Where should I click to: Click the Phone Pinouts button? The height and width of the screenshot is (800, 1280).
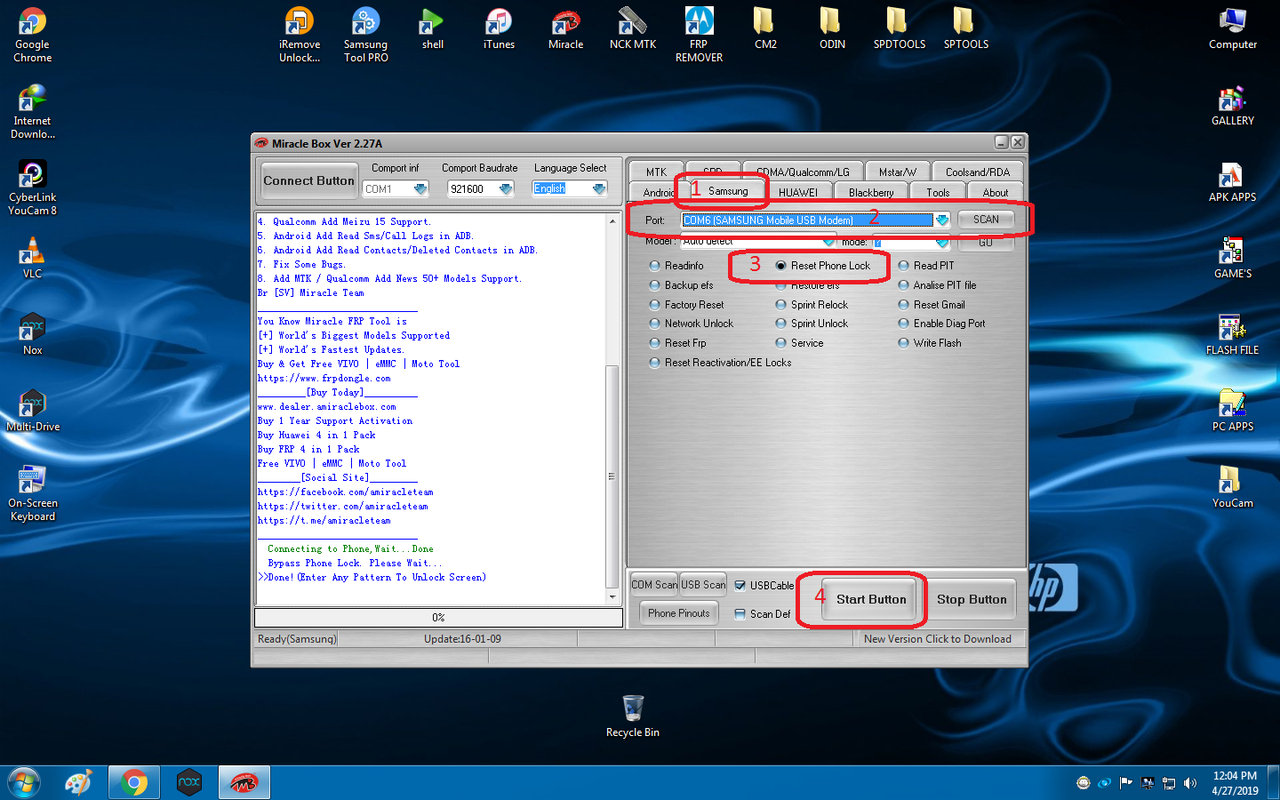point(678,613)
